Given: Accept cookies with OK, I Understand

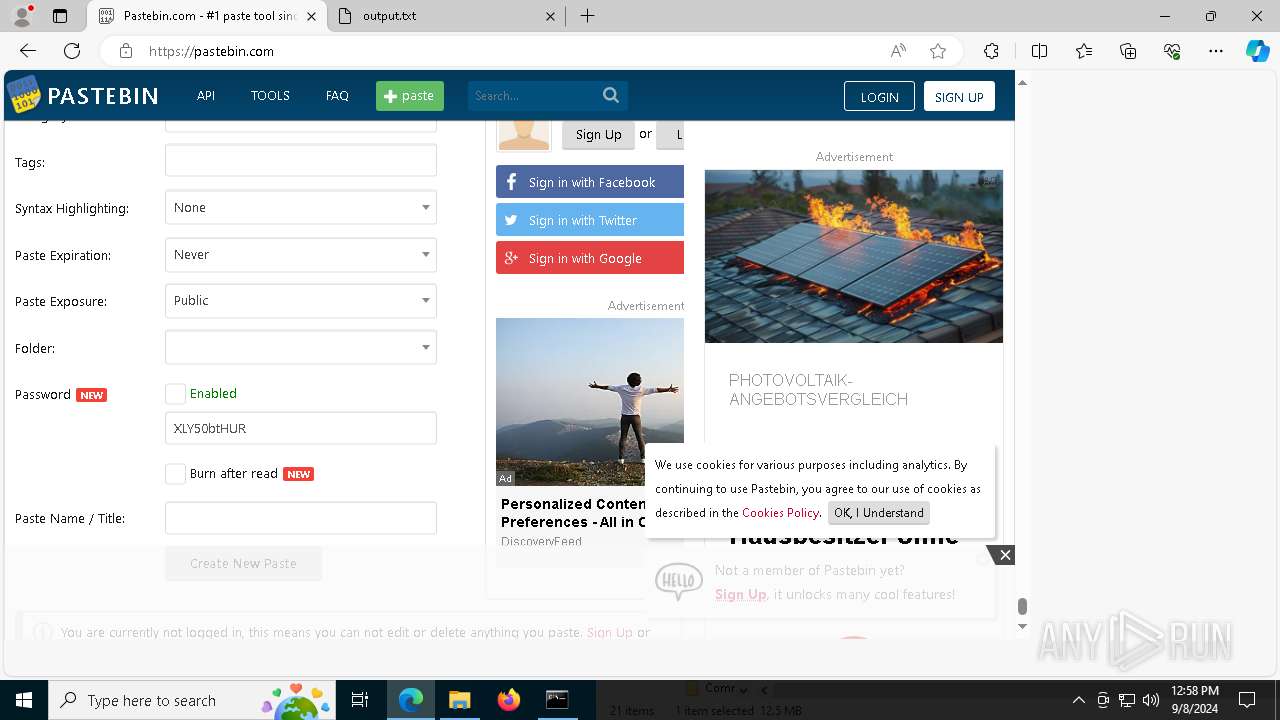Looking at the screenshot, I should coord(879,513).
